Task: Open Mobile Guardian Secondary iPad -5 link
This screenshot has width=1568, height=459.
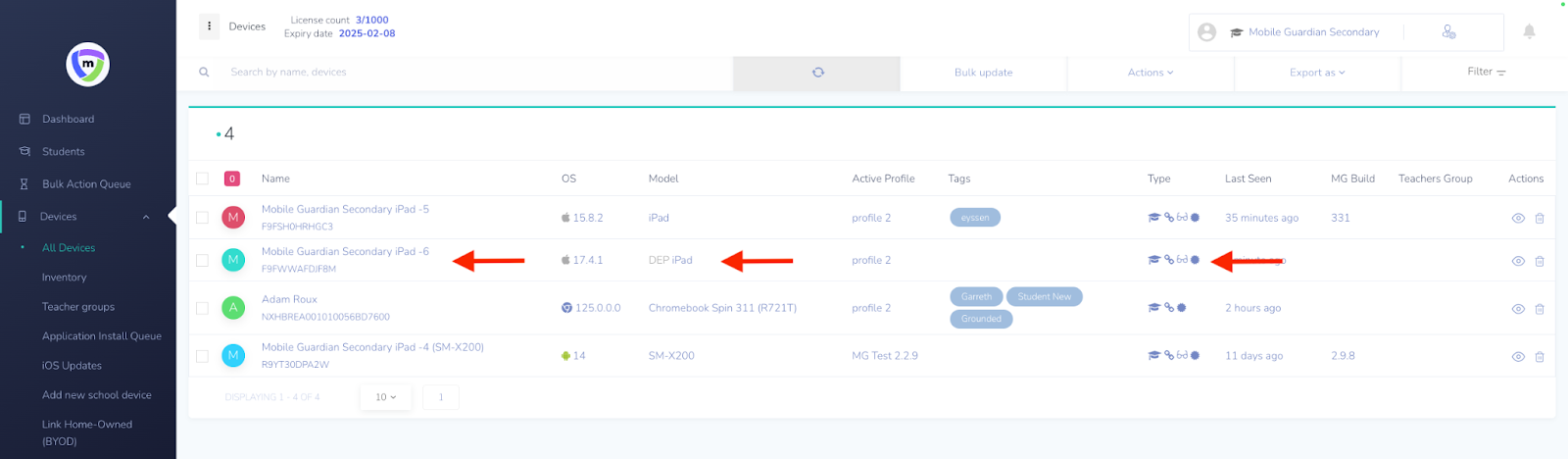Action: click(x=345, y=209)
